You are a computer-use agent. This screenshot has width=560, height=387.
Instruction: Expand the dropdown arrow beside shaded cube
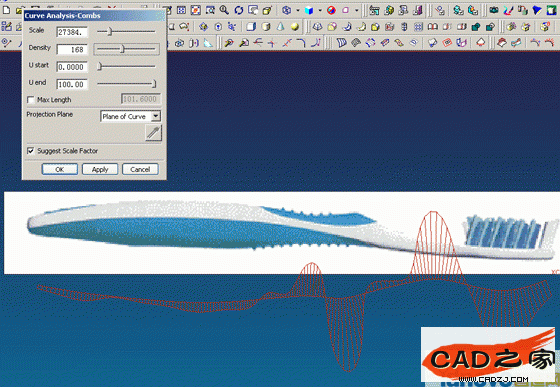(320, 10)
